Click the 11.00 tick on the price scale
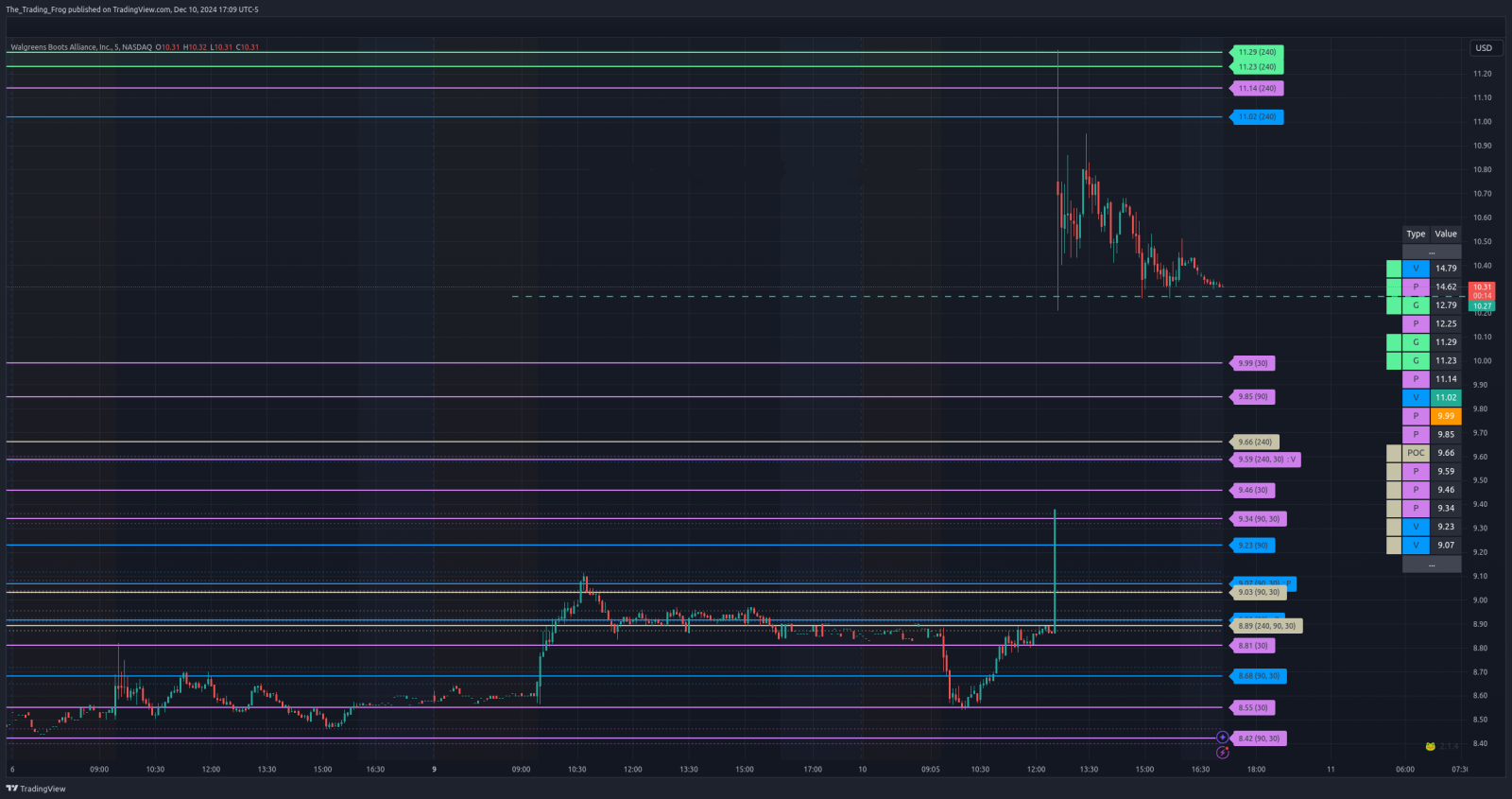Screen dimensions: 1512x799 pyautogui.click(x=1482, y=122)
